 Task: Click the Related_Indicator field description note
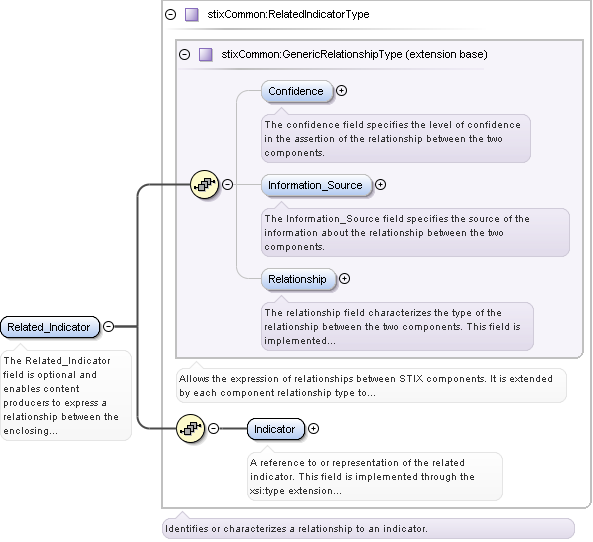click(66, 395)
